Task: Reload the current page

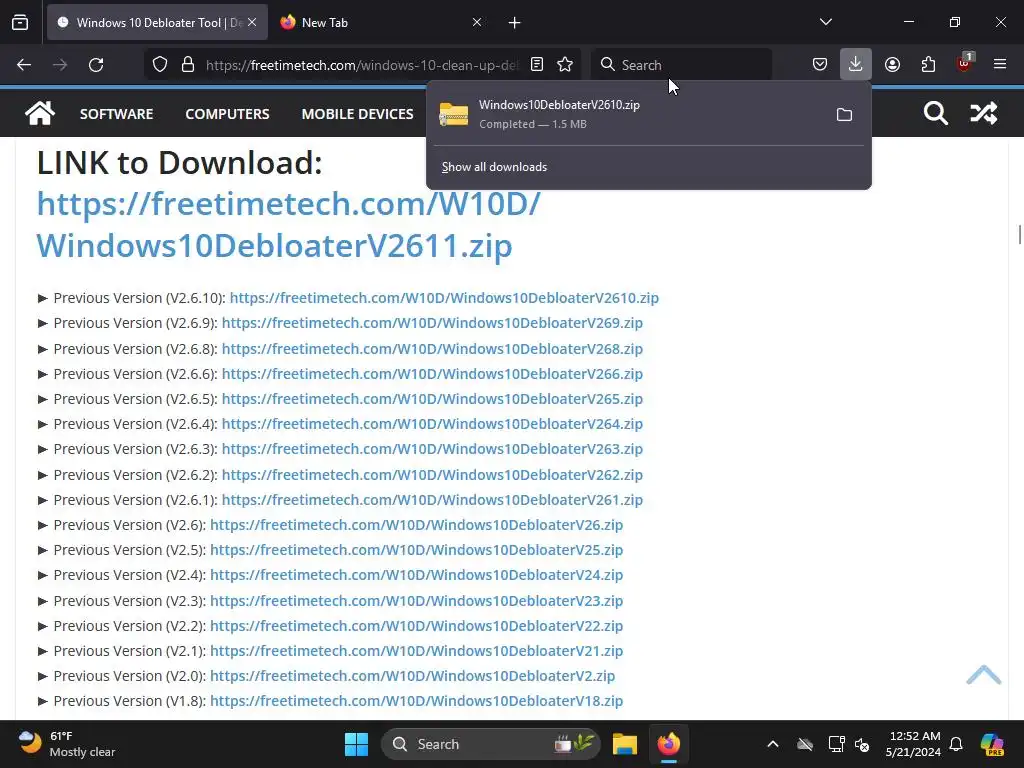Action: point(96,65)
